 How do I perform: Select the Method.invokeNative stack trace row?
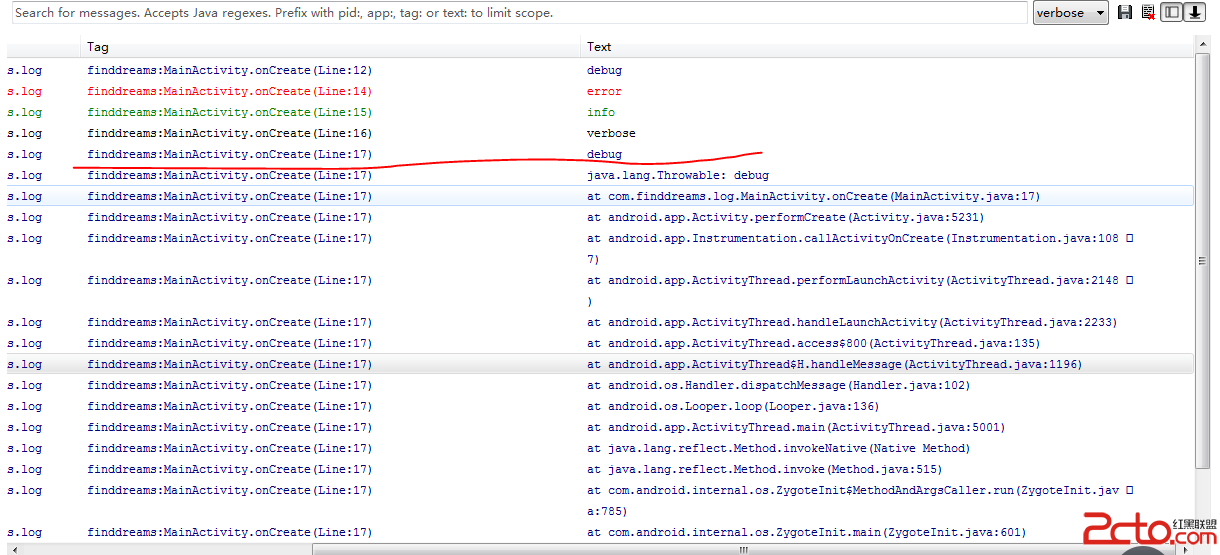tap(778, 448)
